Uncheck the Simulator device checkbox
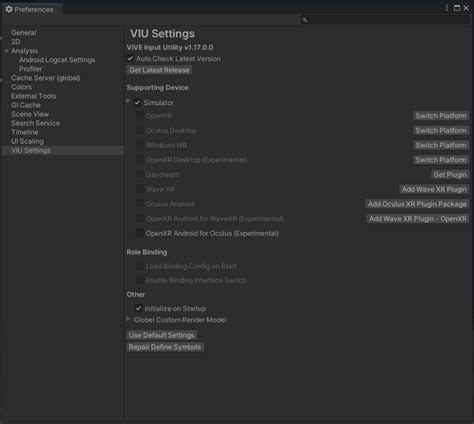This screenshot has height=424, width=474. pos(137,102)
